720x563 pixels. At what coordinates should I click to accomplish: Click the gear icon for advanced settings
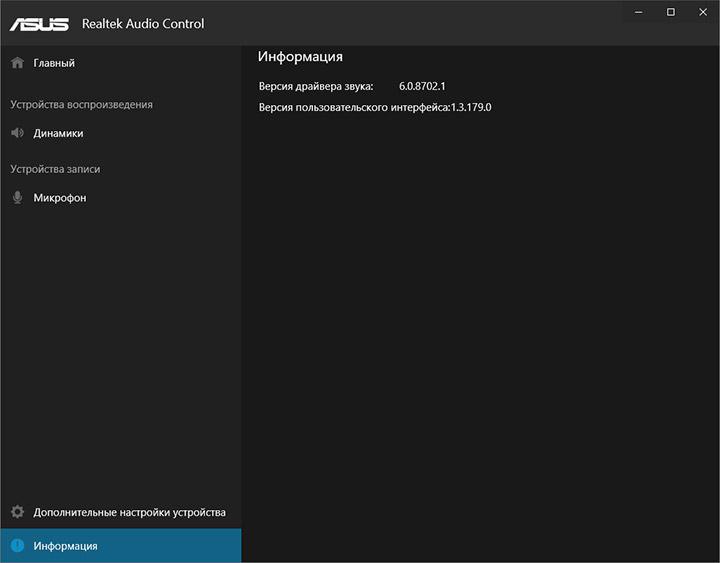click(17, 512)
